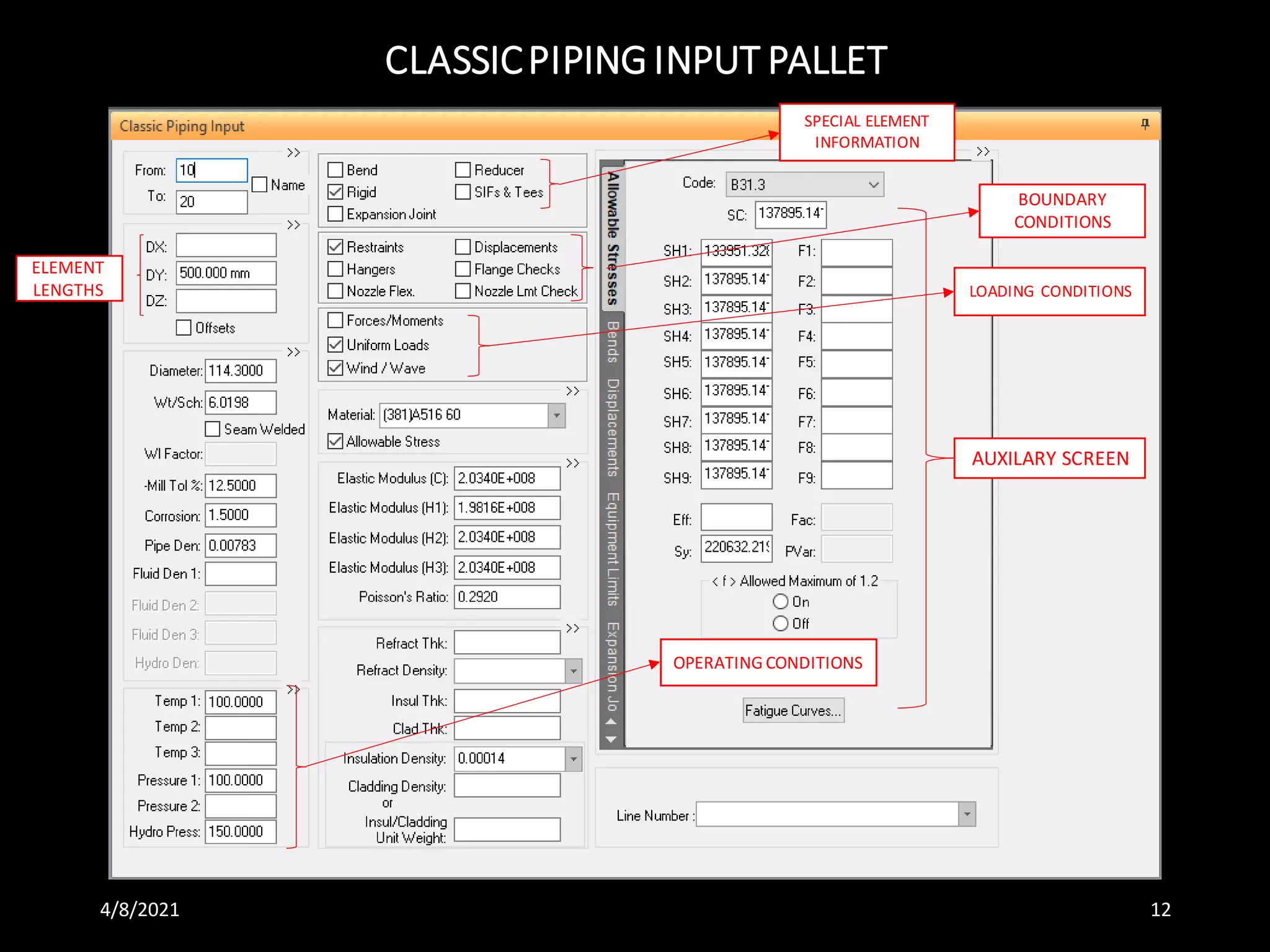This screenshot has width=1270, height=952.
Task: Click the up arrow under the vertical tab strip
Action: [x=611, y=721]
